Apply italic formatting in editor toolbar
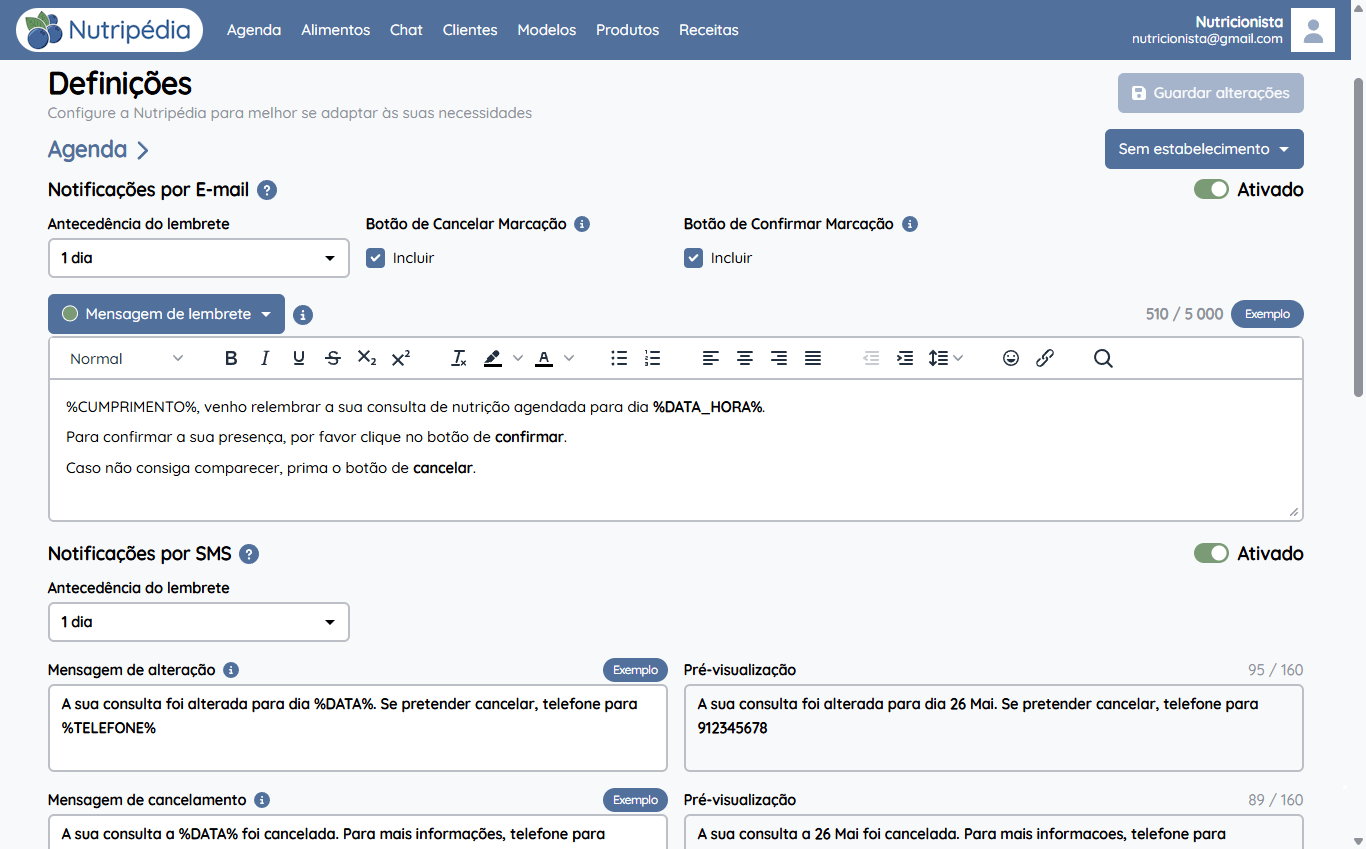1366x849 pixels. 265,358
